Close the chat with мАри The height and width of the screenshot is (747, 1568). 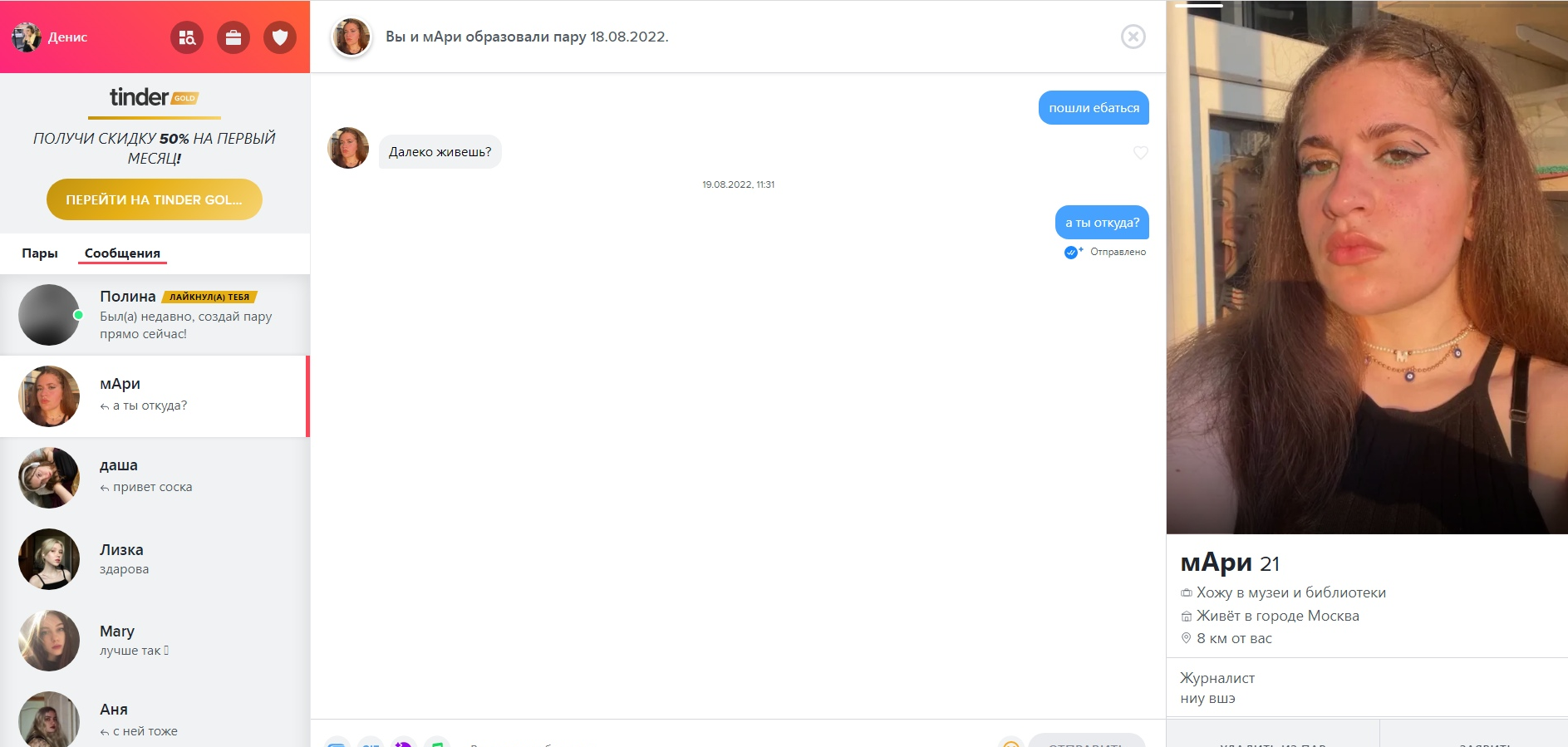[x=1133, y=37]
